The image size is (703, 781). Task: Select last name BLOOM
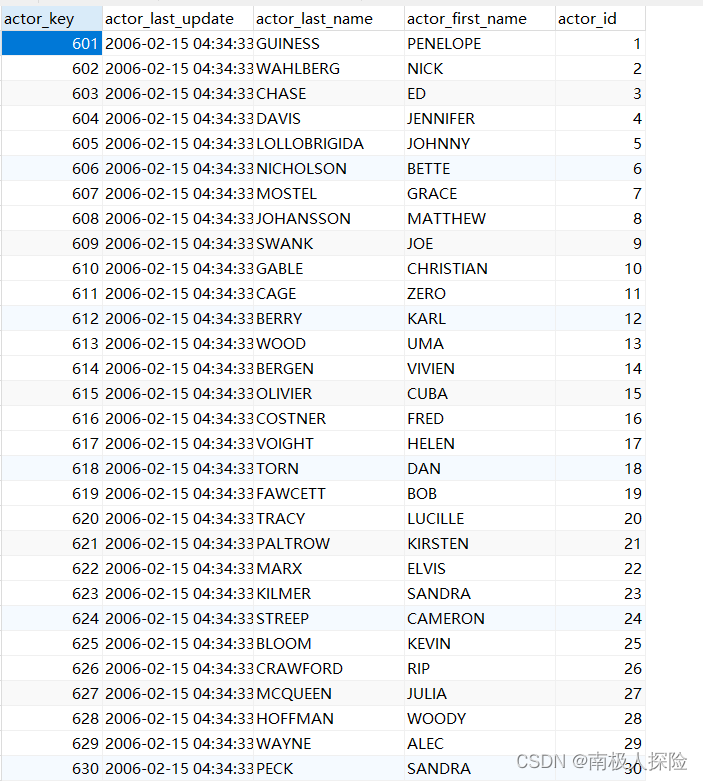(283, 643)
